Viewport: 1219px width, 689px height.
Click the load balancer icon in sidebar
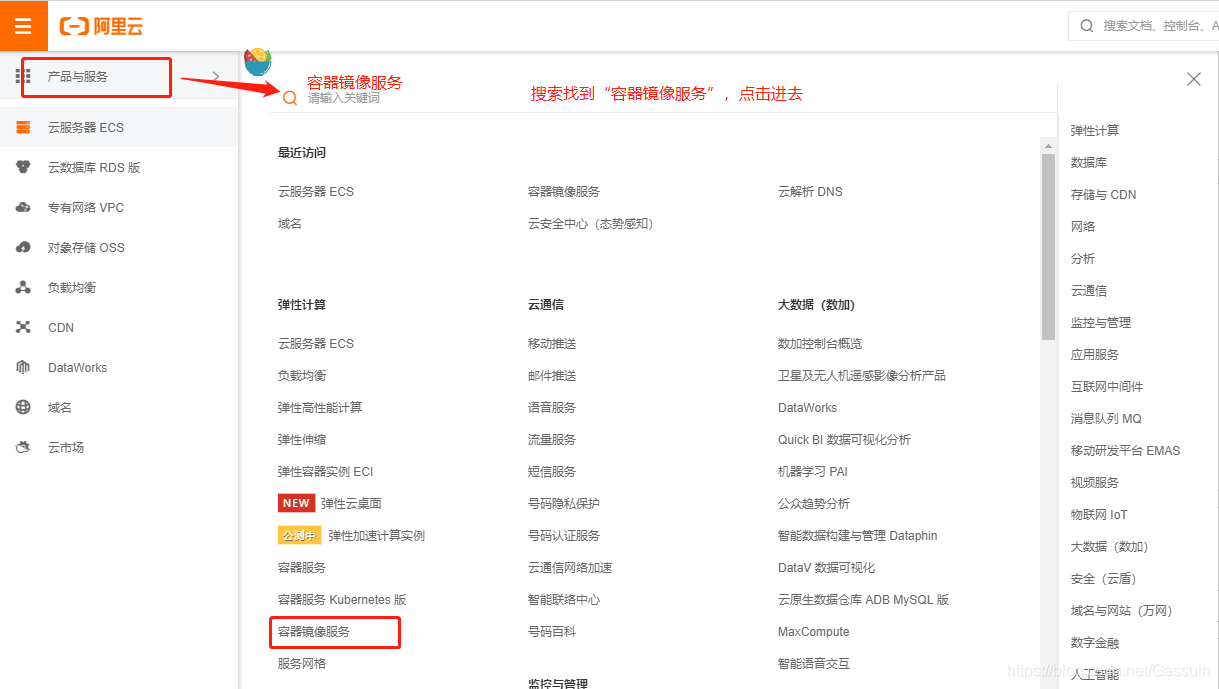[23, 287]
